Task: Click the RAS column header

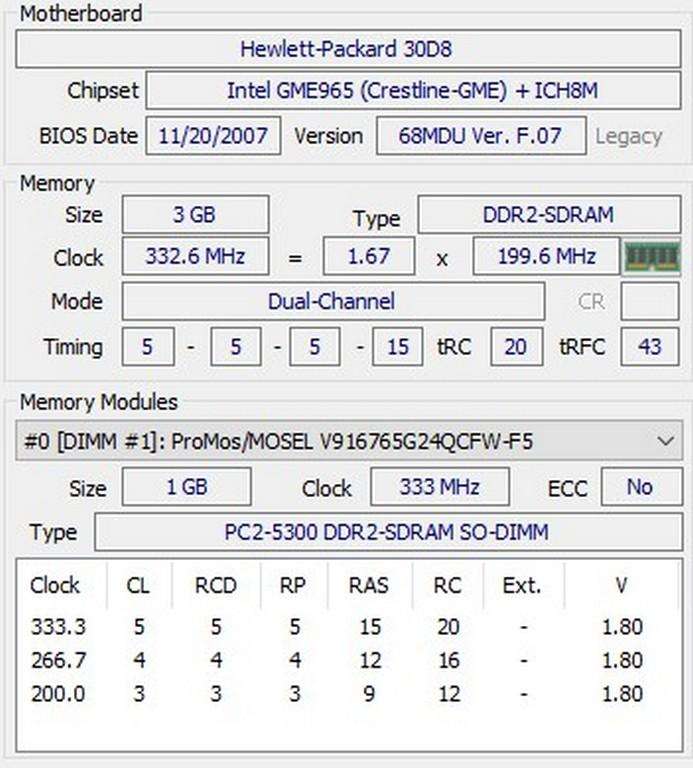Action: point(369,585)
